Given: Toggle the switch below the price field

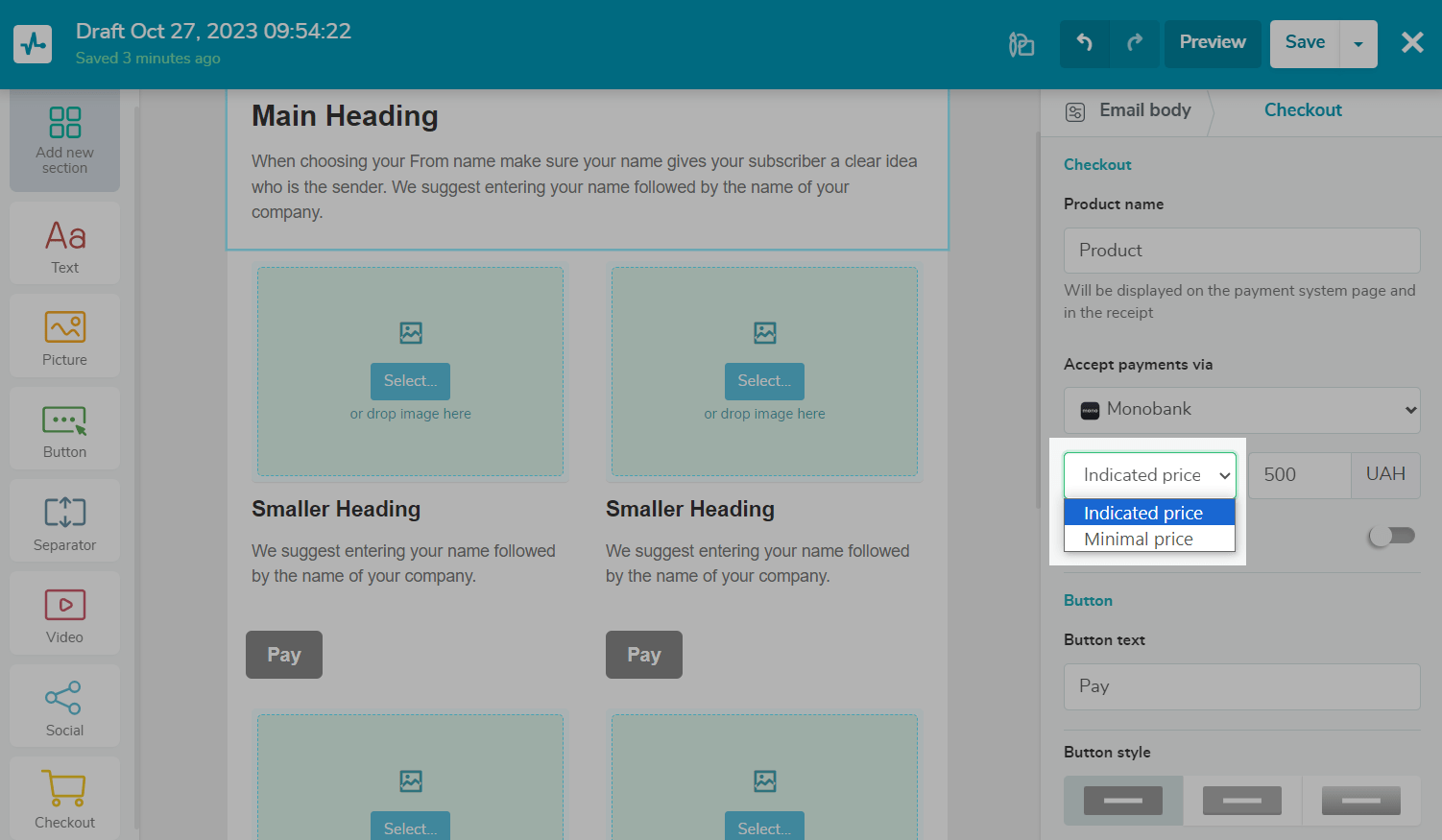Looking at the screenshot, I should (x=1391, y=536).
